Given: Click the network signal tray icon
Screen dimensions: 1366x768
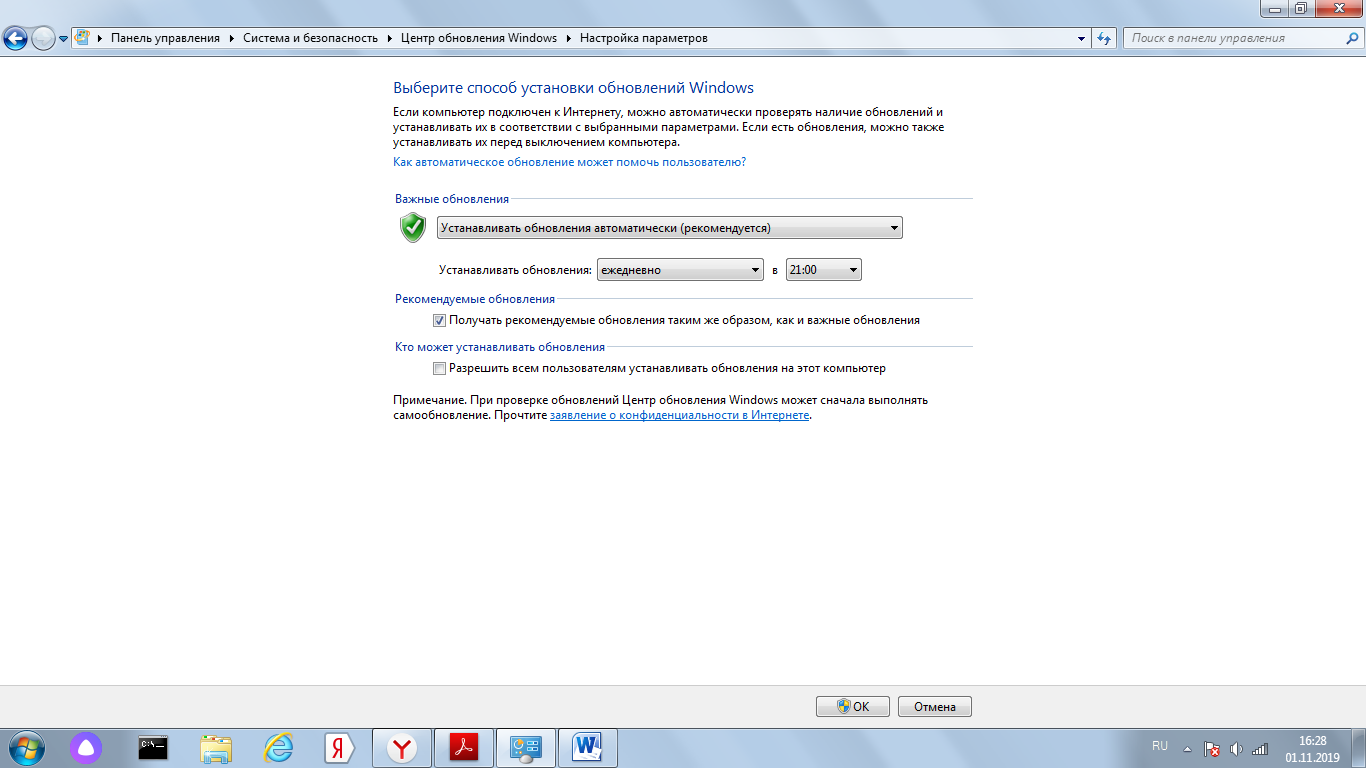Looking at the screenshot, I should click(1260, 748).
